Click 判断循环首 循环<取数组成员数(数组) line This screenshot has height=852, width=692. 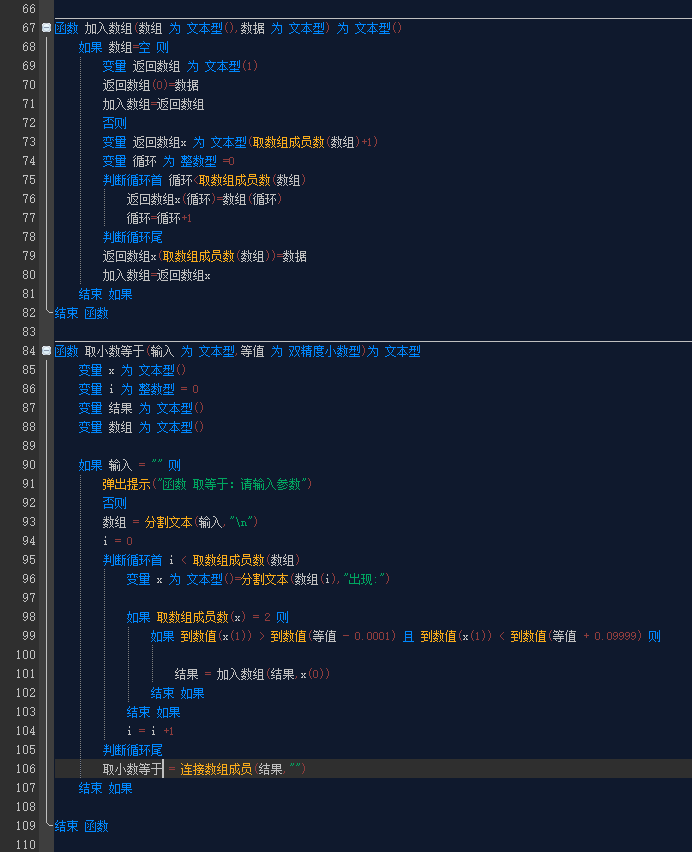coord(204,180)
